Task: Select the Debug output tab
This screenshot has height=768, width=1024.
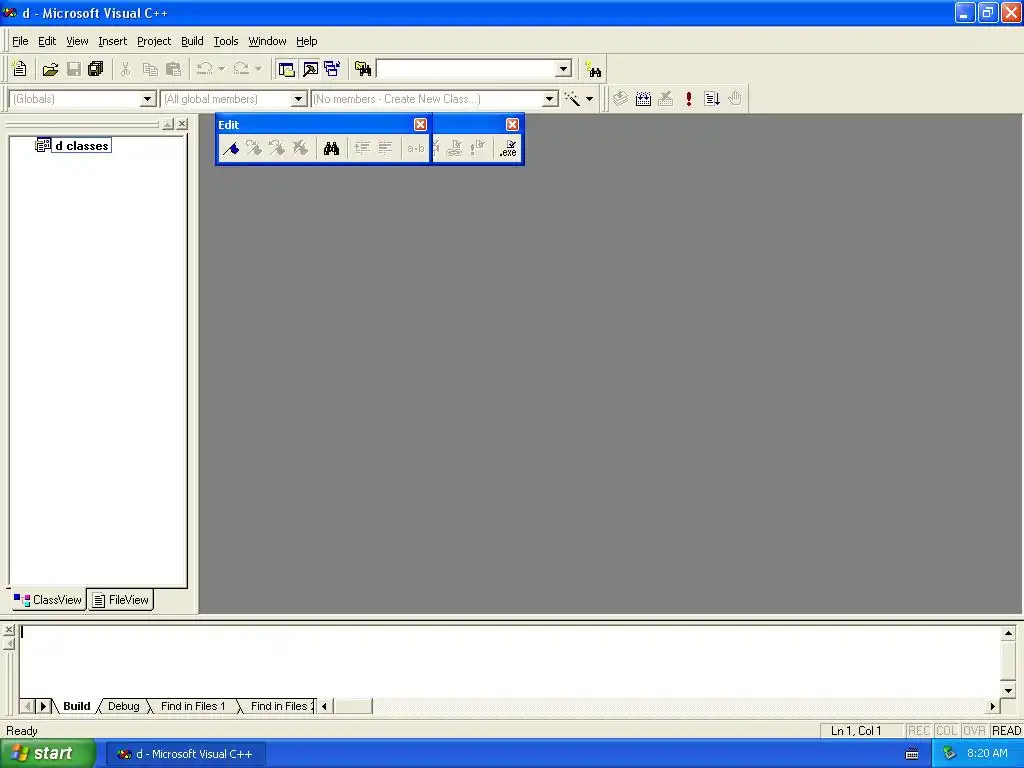Action: pyautogui.click(x=123, y=706)
